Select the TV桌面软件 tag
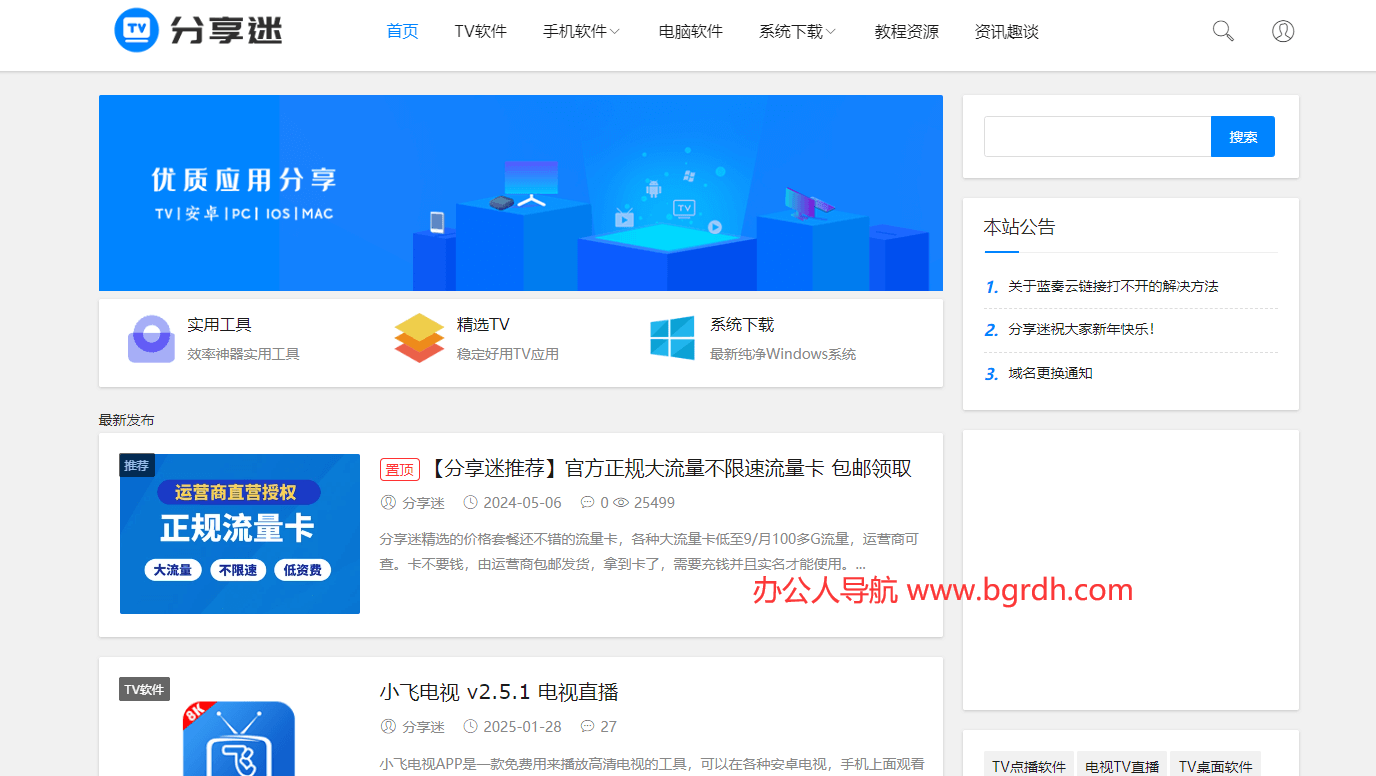 click(x=1215, y=766)
